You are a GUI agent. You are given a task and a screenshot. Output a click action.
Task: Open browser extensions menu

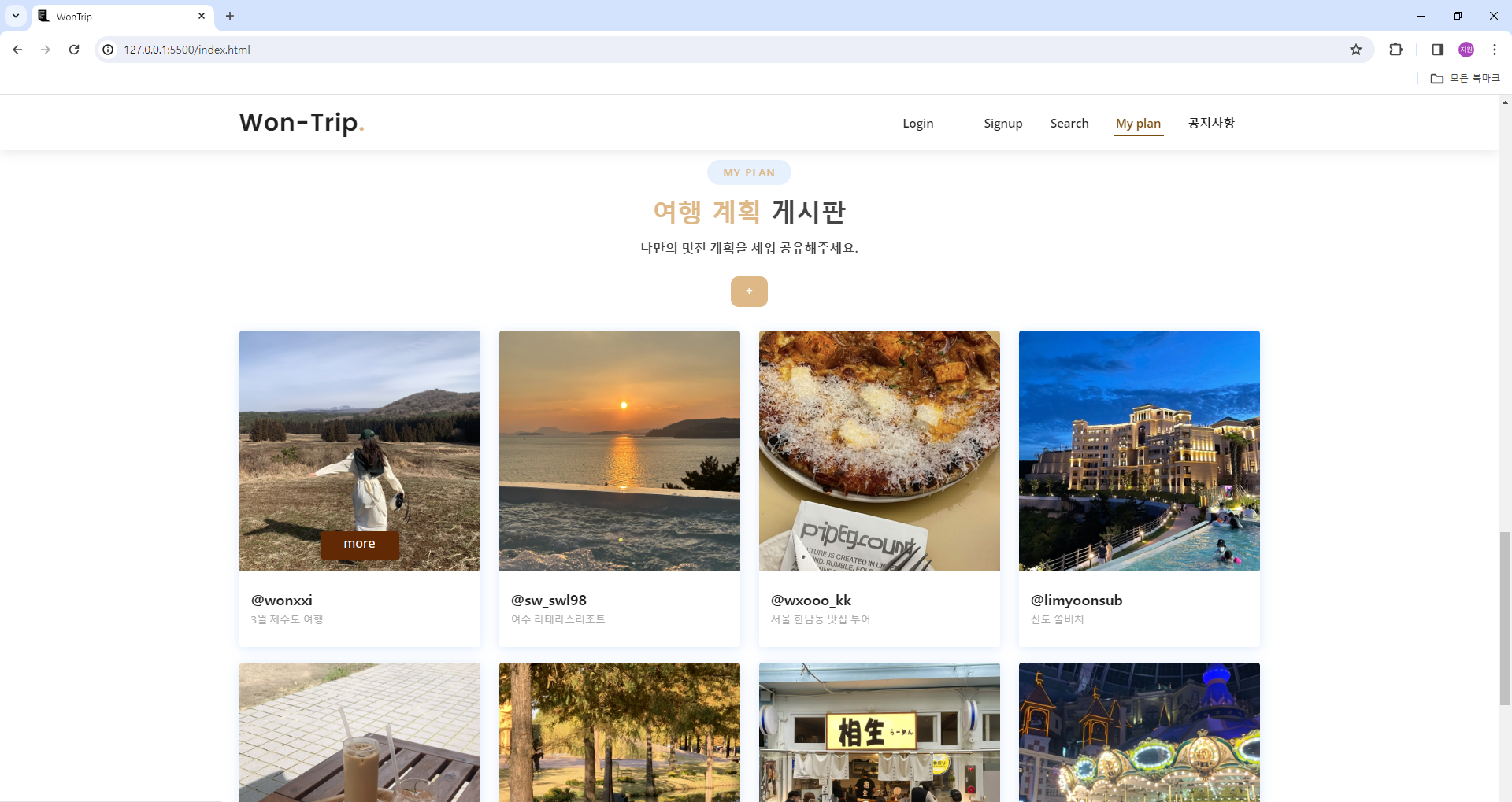1395,50
